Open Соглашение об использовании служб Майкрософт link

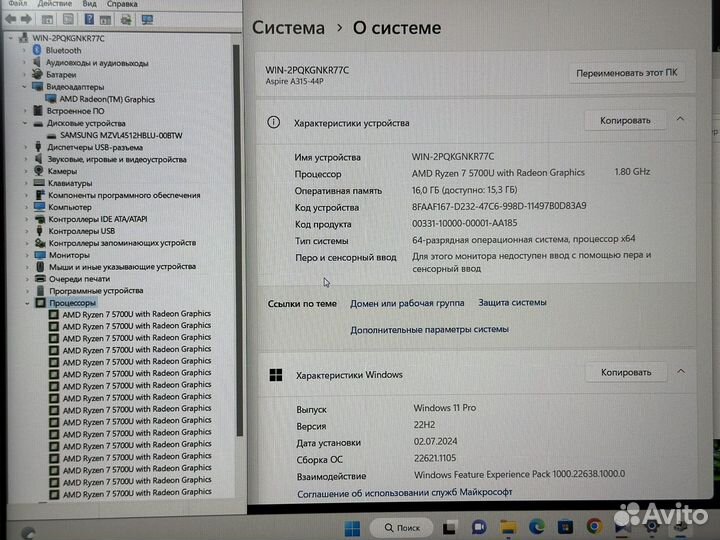coord(405,493)
